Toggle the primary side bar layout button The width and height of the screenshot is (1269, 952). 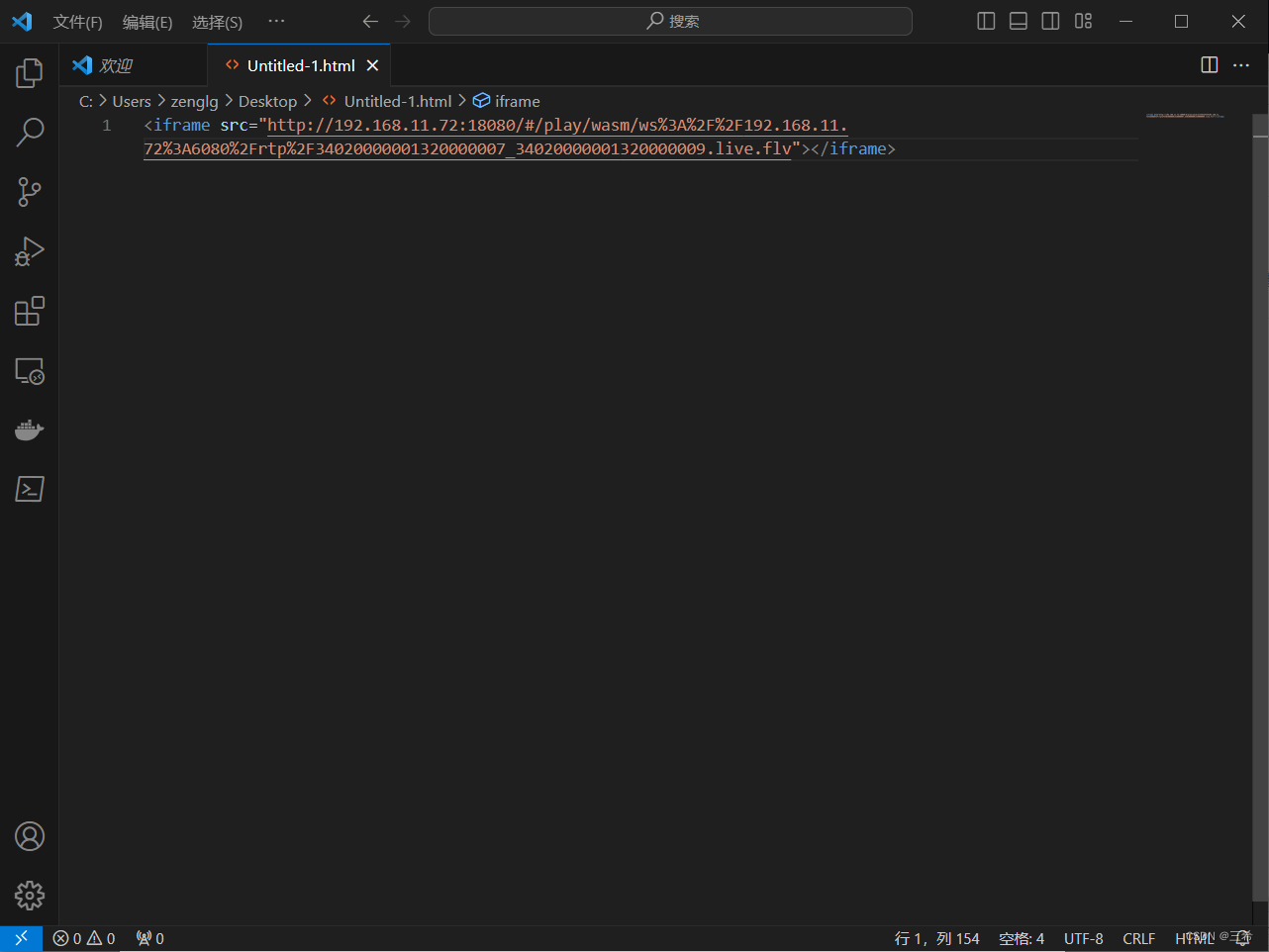[x=986, y=22]
